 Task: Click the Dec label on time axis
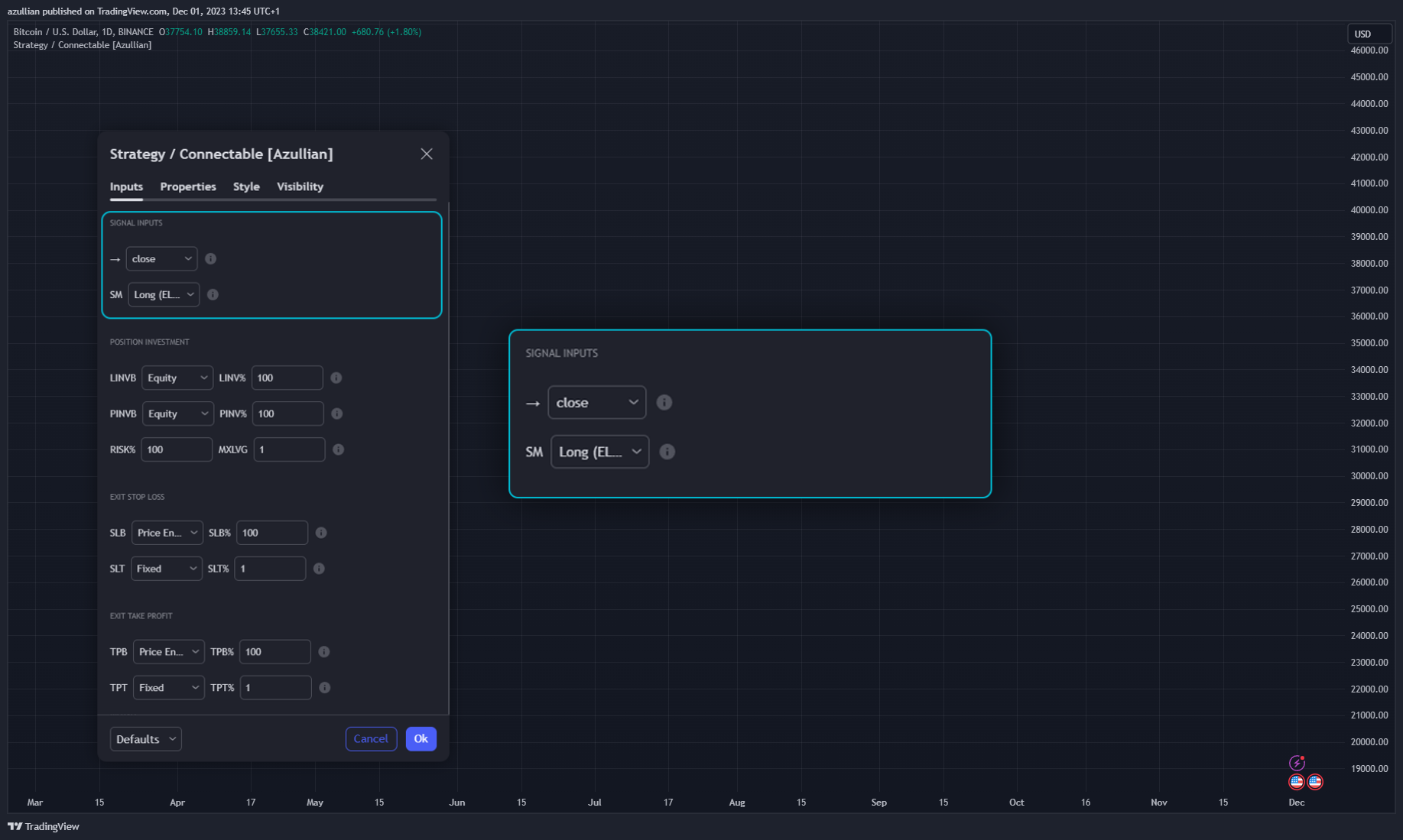click(x=1297, y=803)
